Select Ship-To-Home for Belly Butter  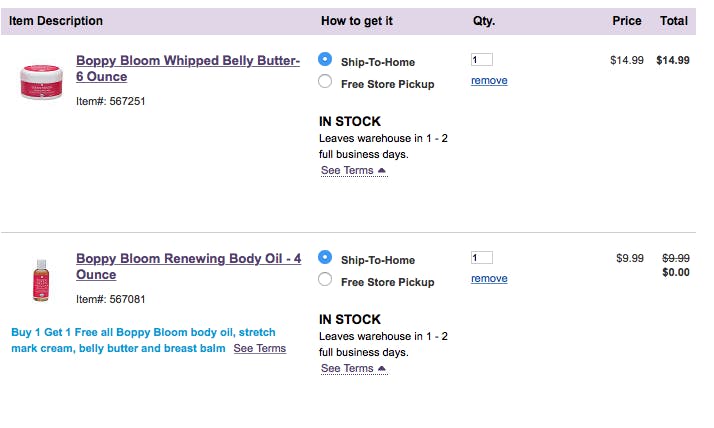(x=325, y=59)
